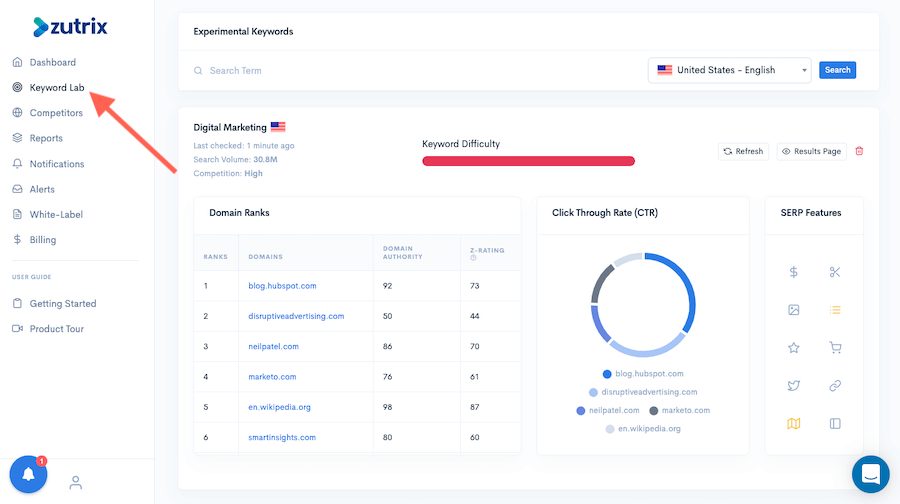Click the Alerts inbox icon

[x=17, y=189]
